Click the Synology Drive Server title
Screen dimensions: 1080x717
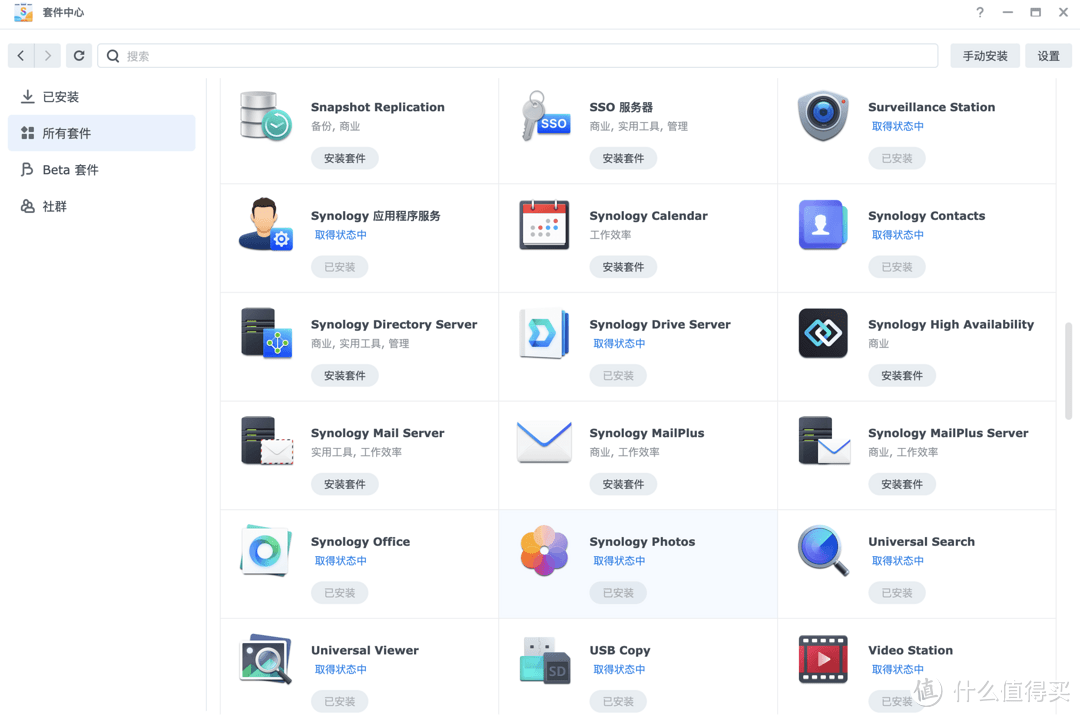pyautogui.click(x=660, y=324)
